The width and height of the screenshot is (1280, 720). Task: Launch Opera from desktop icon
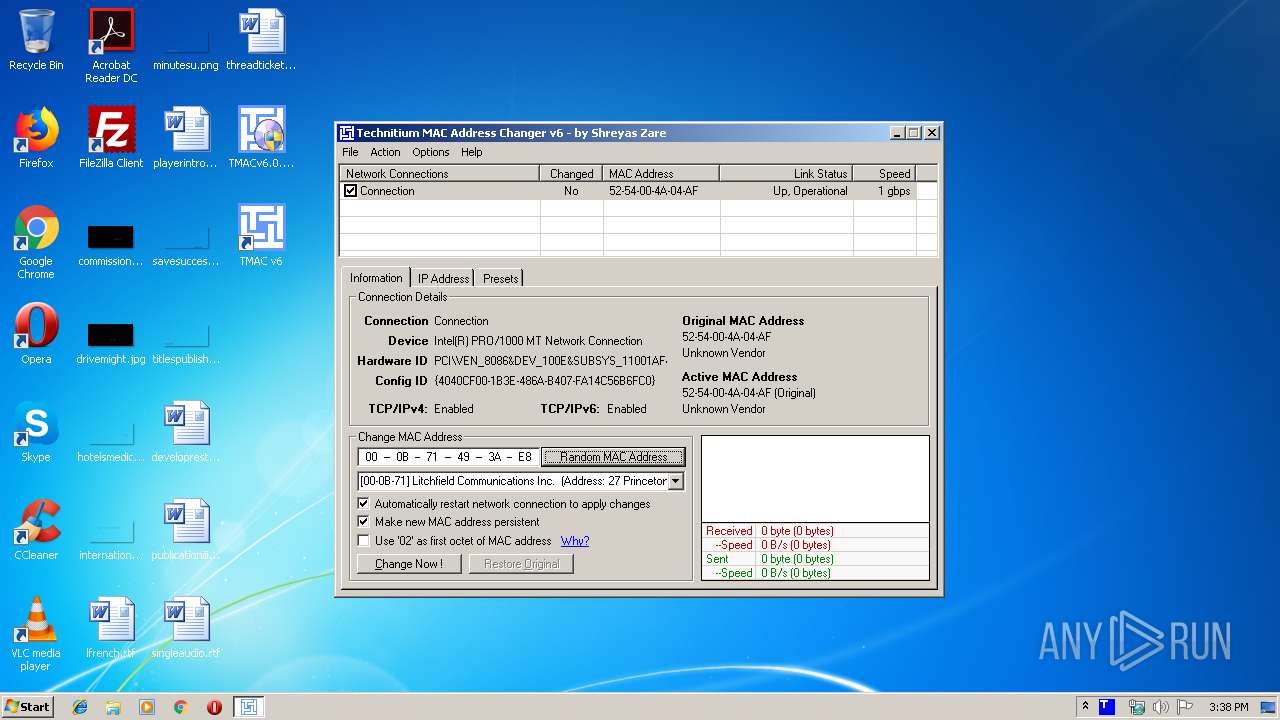coord(36,334)
